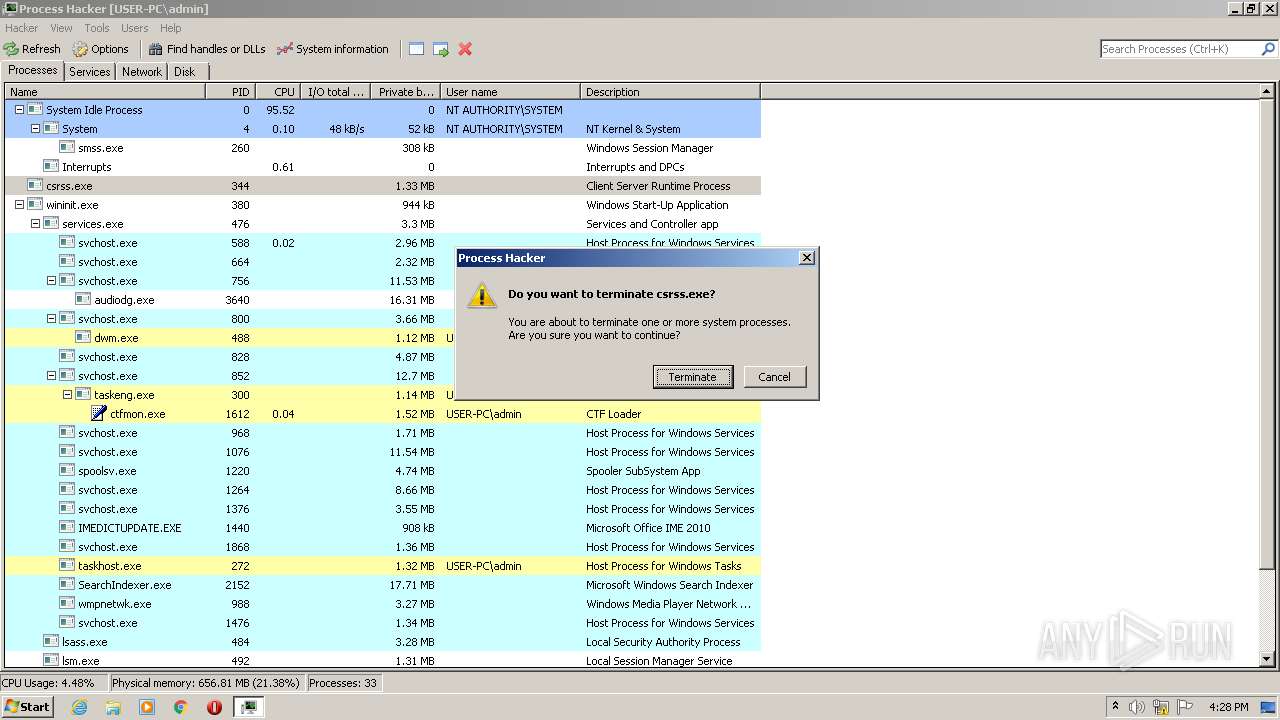The image size is (1280, 720).
Task: Collapse the System tree node
Action: [x=35, y=129]
